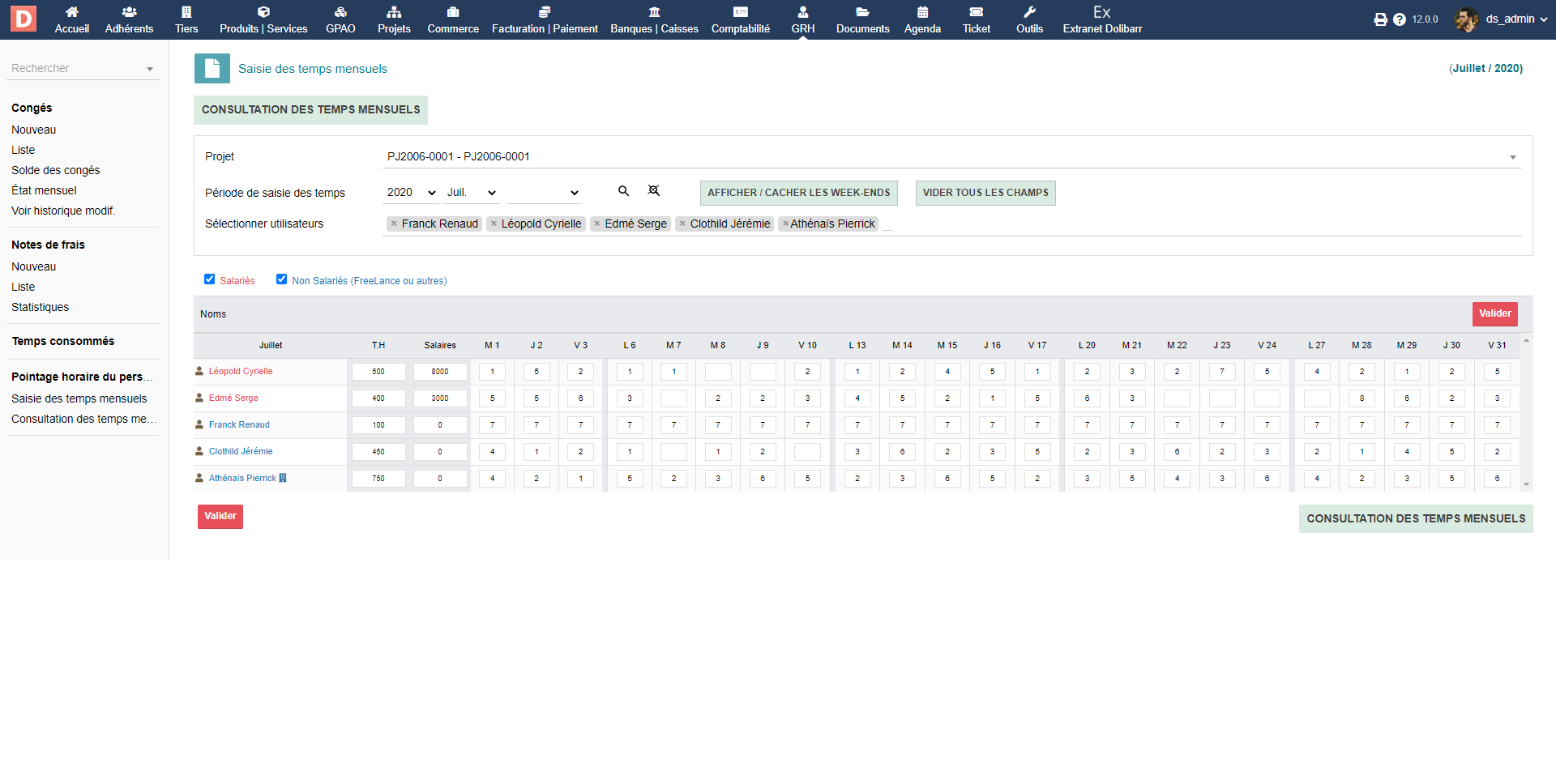
Task: Remove Edmé Serge user tag
Action: 597,224
